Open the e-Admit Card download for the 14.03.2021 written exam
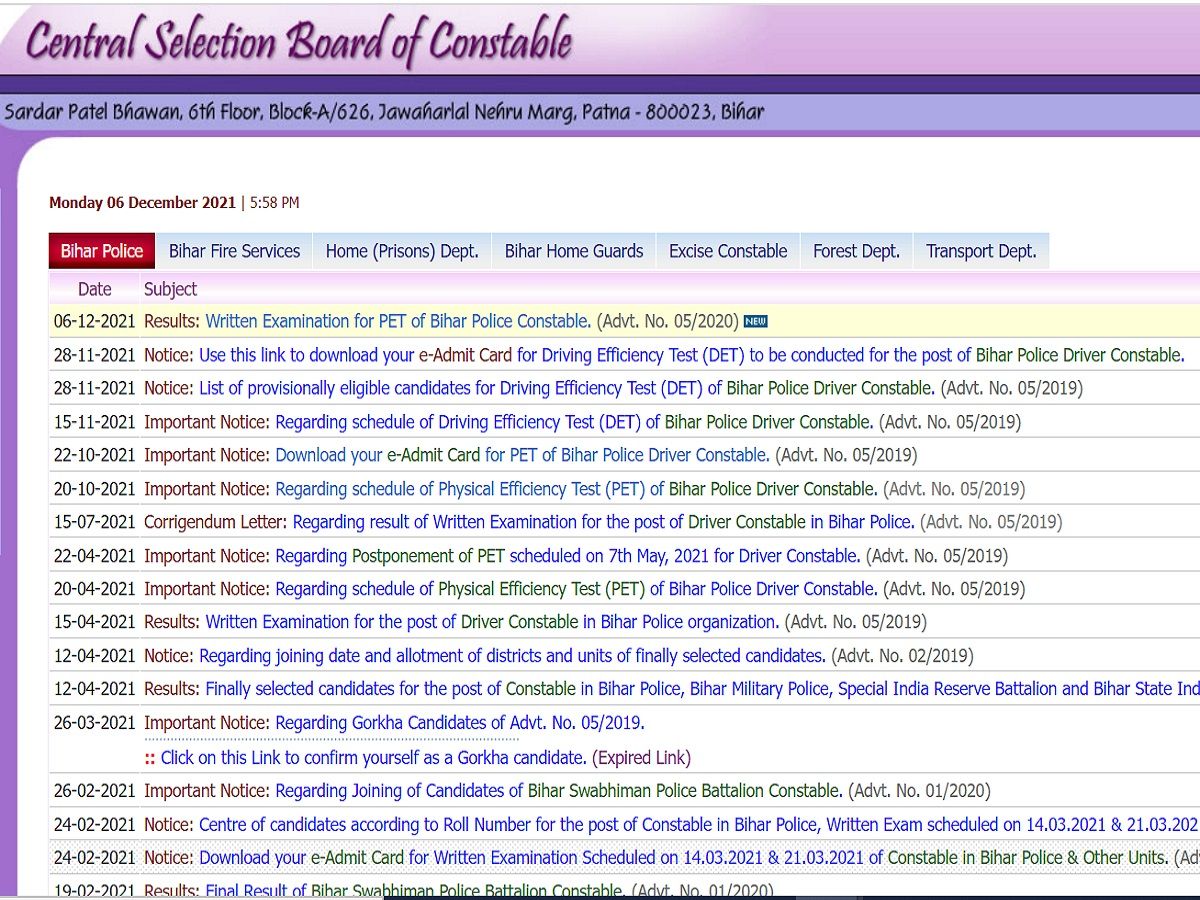Screen dimensions: 1200x900 (x=683, y=857)
